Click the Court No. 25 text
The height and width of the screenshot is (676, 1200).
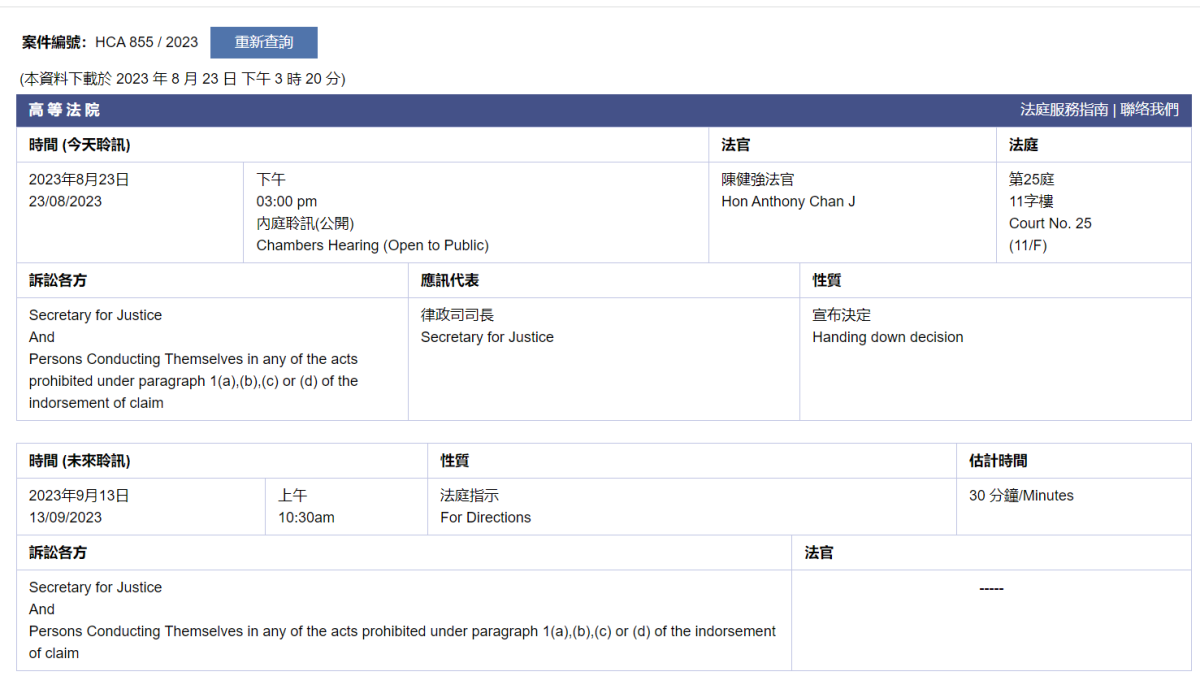click(x=1050, y=223)
